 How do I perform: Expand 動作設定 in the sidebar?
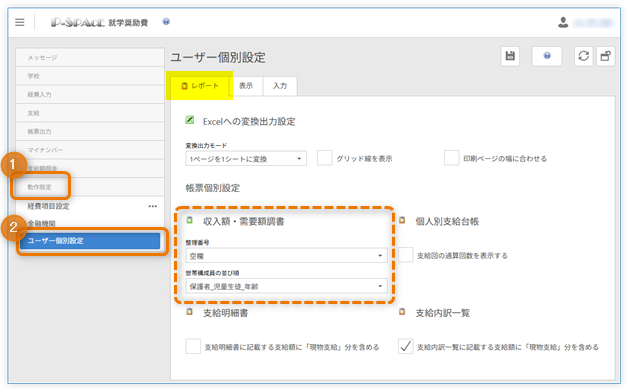click(x=90, y=187)
